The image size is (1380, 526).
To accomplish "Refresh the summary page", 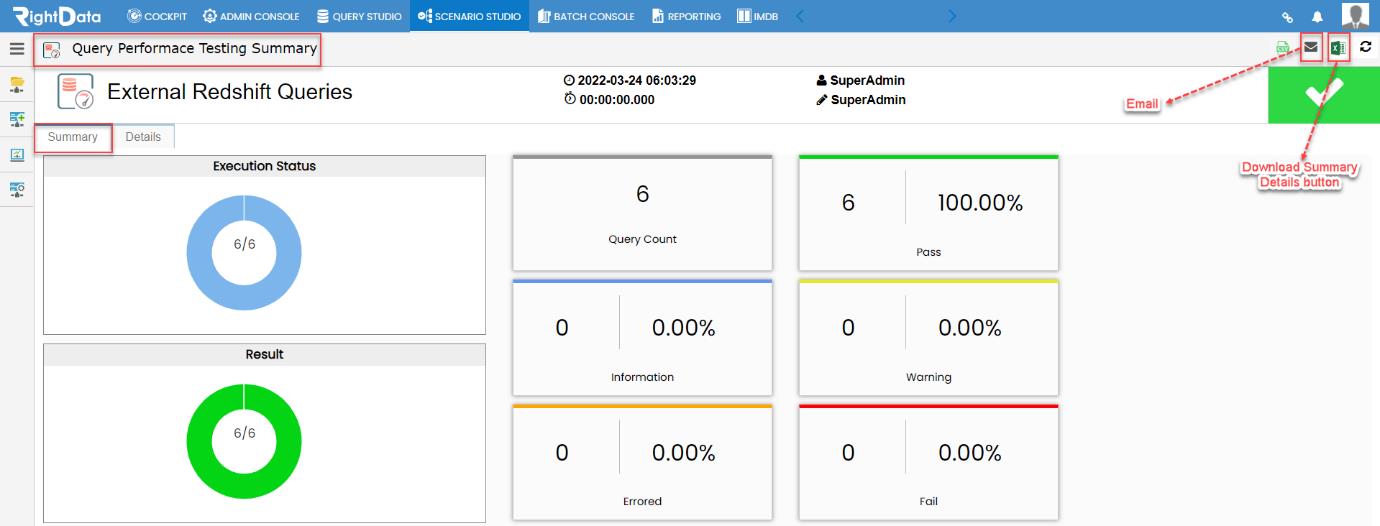I will (x=1366, y=47).
